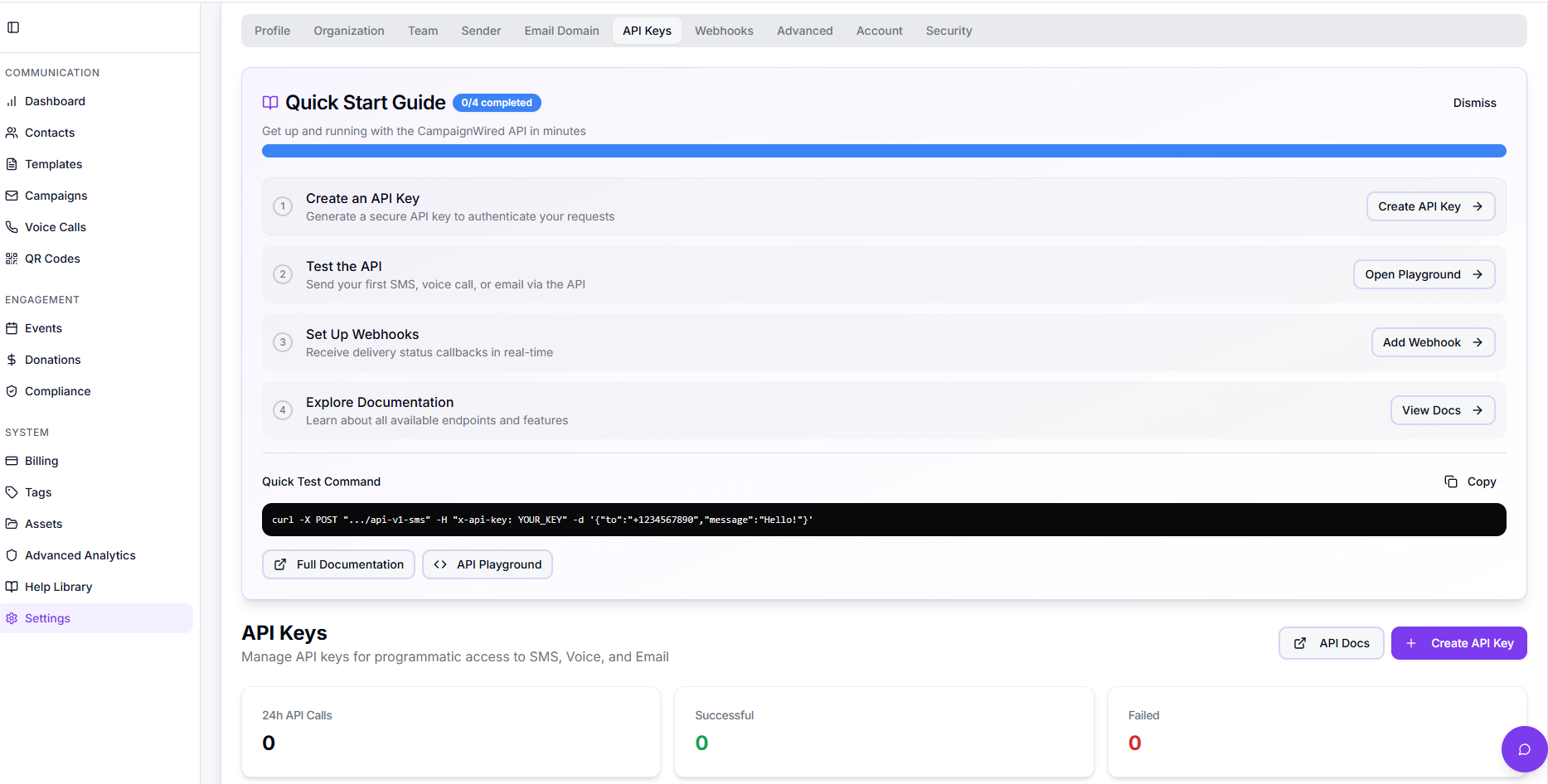The height and width of the screenshot is (784, 1548).
Task: Switch to the Email Domain tab
Action: [561, 31]
